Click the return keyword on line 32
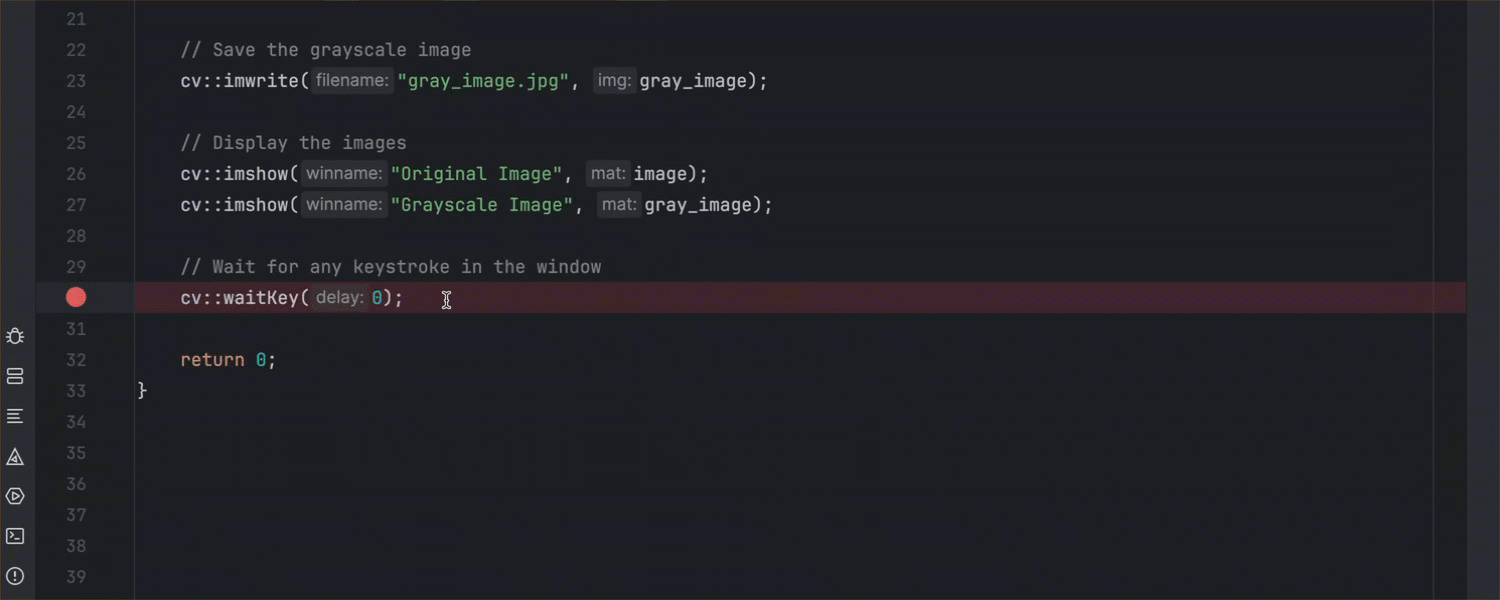The image size is (1500, 600). (212, 360)
